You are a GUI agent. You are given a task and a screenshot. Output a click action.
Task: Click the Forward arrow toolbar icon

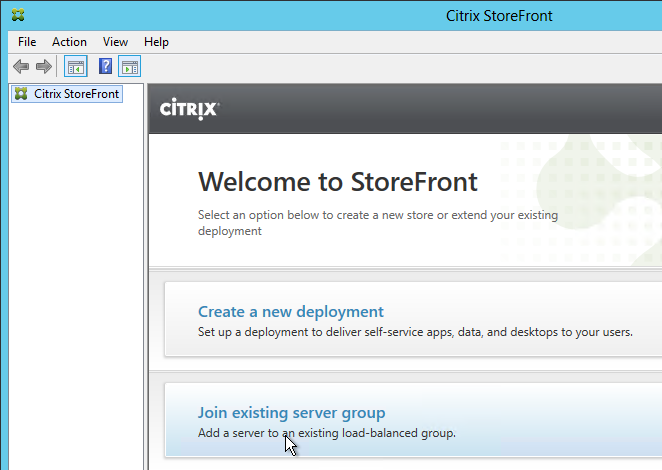point(44,66)
